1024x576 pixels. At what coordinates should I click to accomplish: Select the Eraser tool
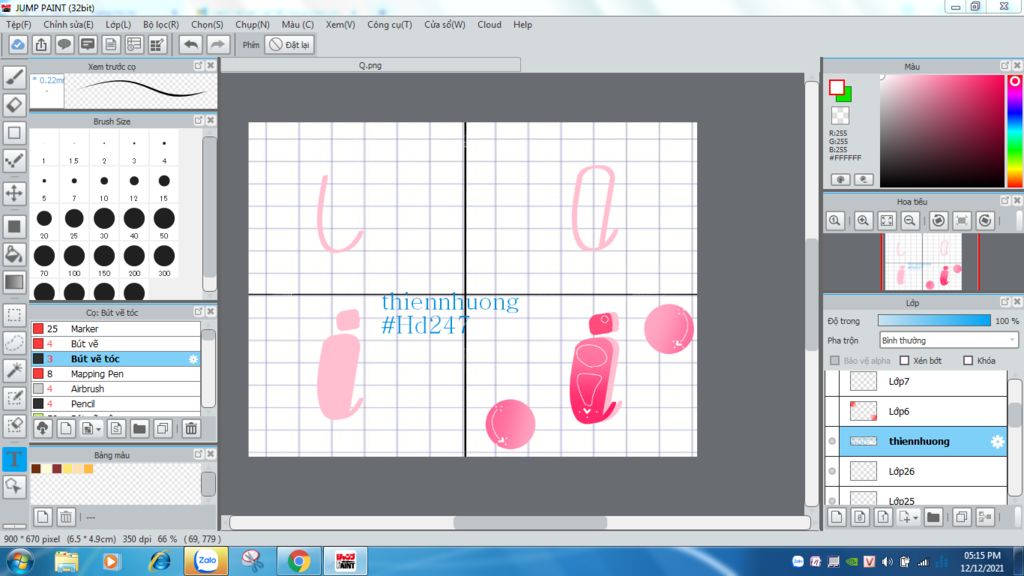tap(14, 105)
